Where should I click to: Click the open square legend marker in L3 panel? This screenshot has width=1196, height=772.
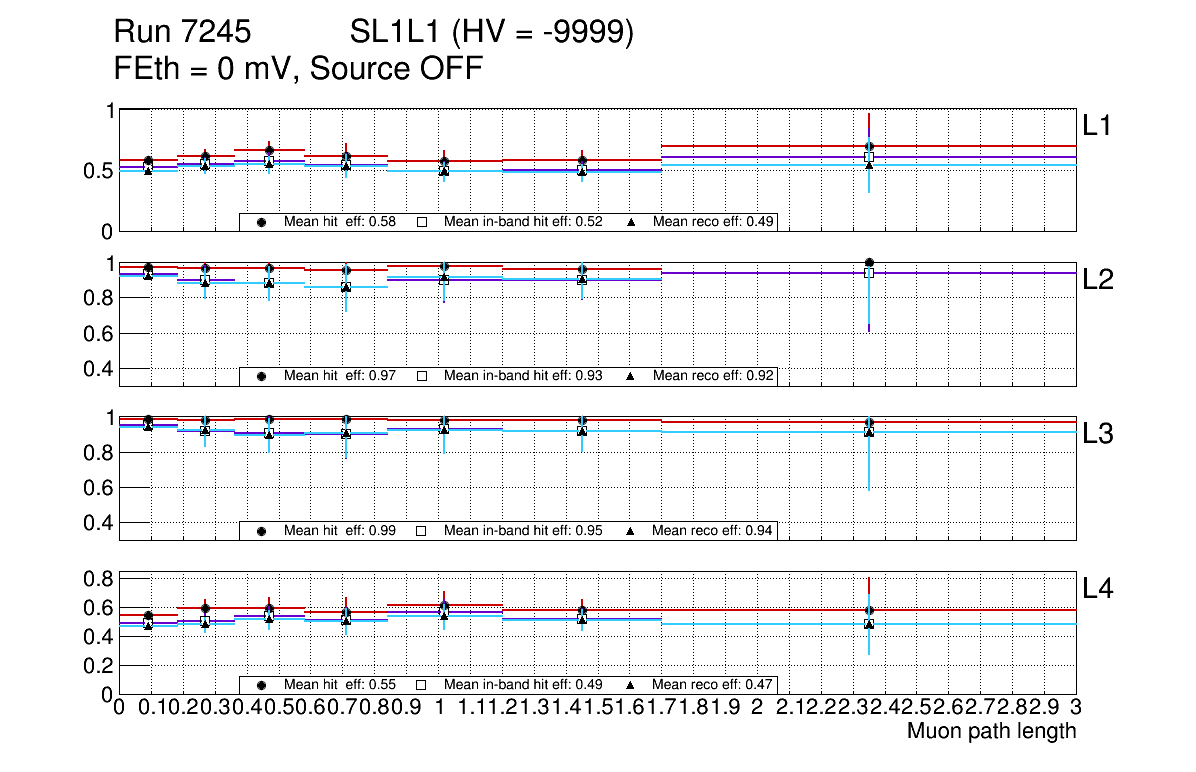[x=422, y=531]
